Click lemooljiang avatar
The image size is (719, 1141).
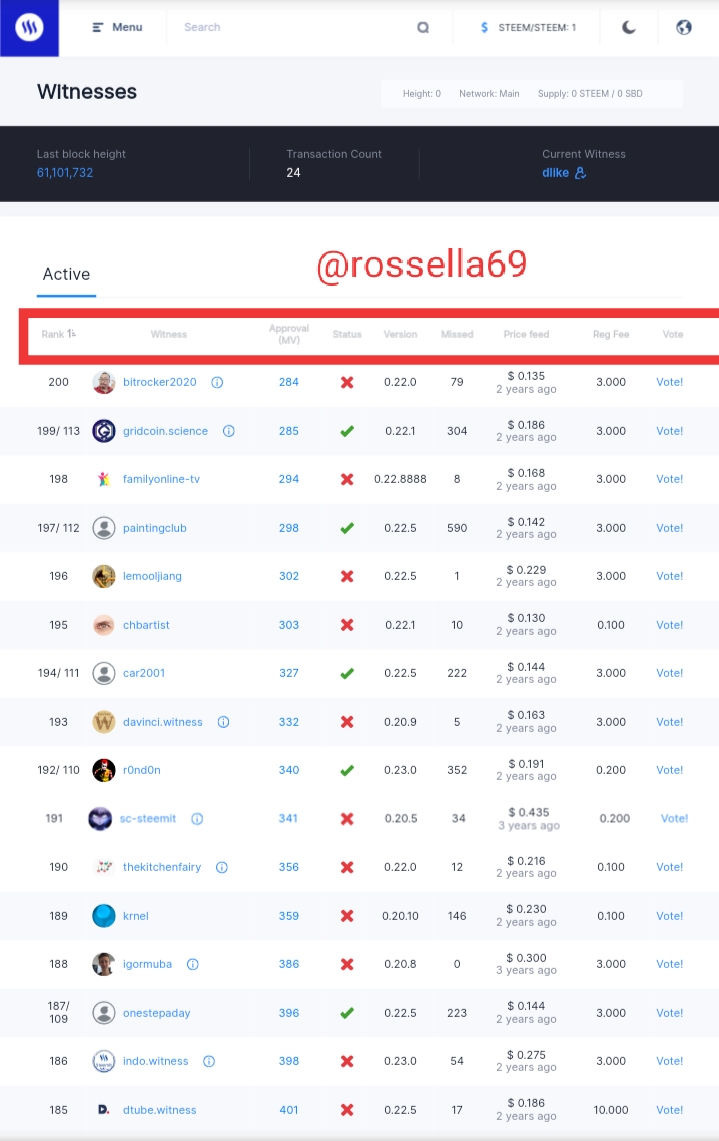[104, 576]
